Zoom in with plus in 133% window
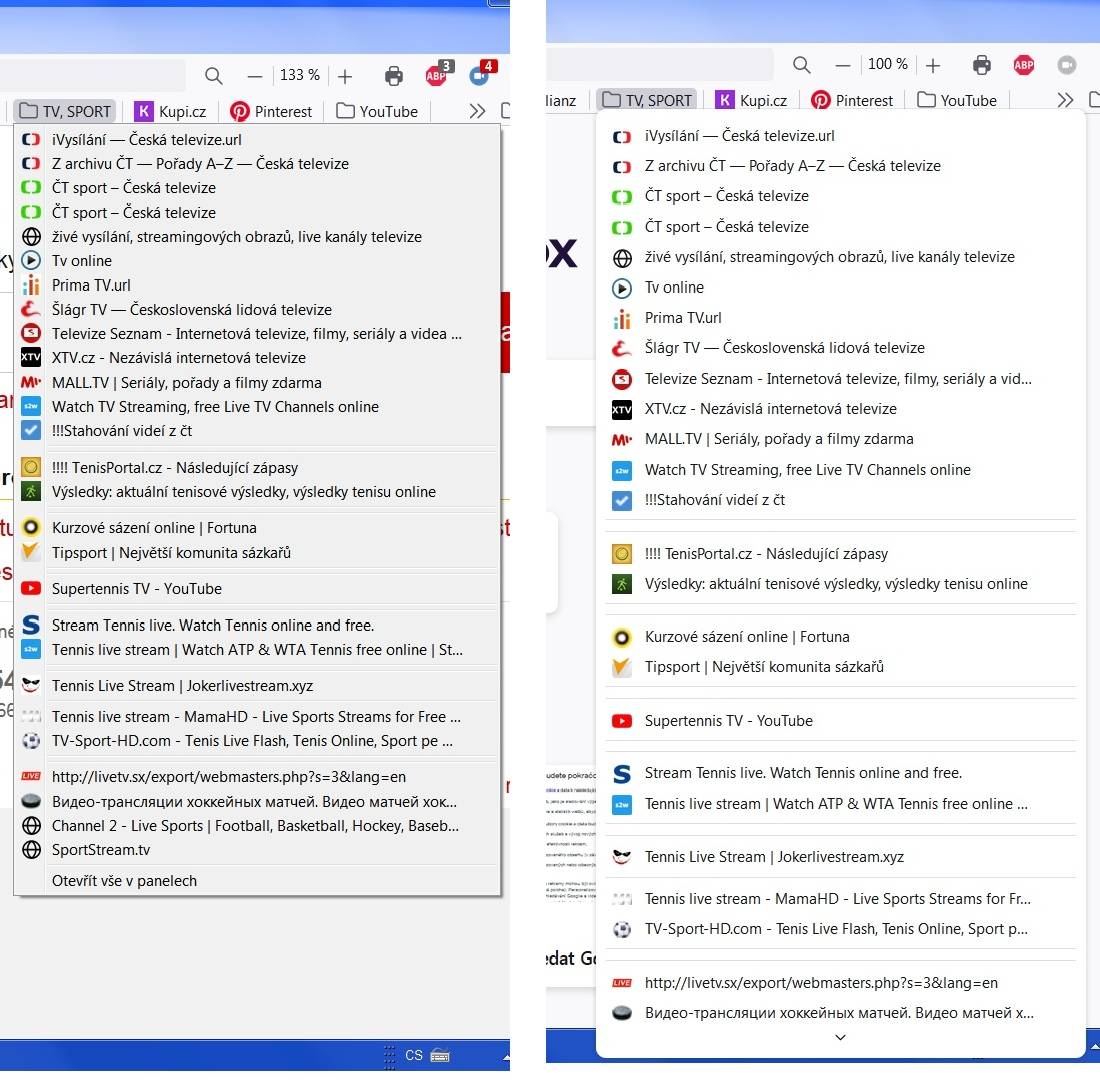The image size is (1100, 1083). click(x=344, y=76)
